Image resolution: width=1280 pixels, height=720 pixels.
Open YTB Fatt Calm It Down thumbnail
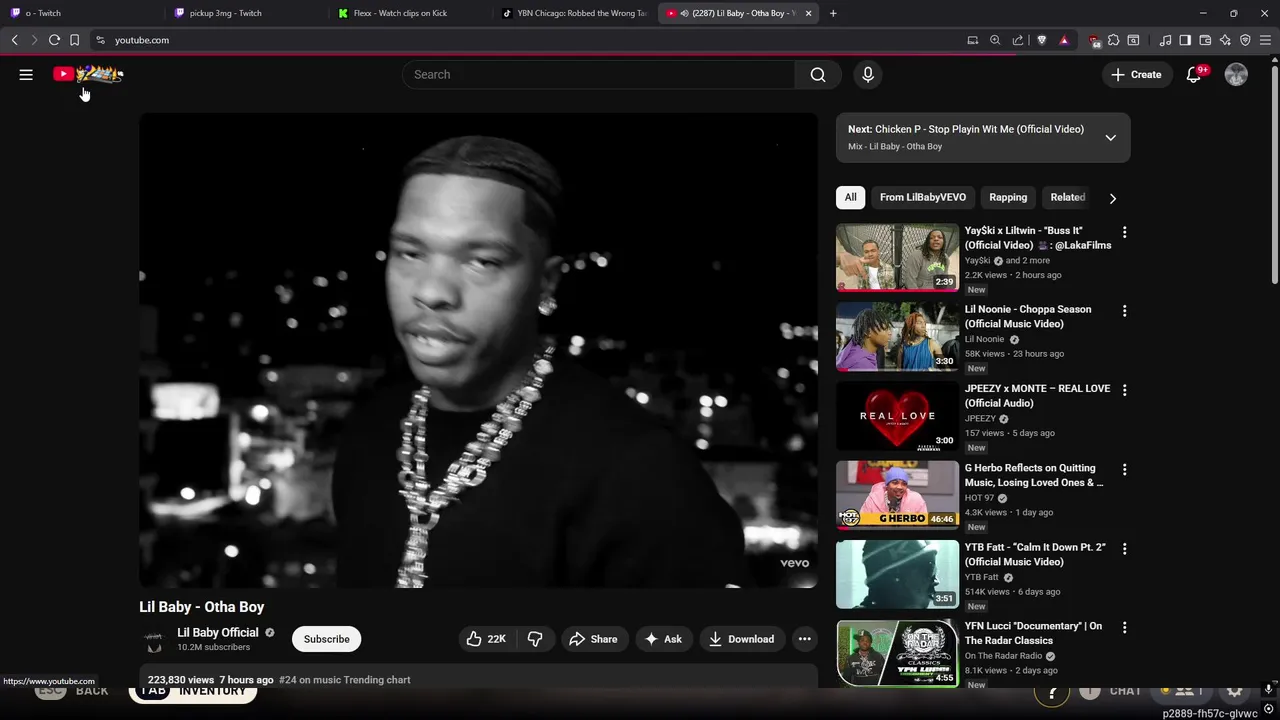[897, 574]
